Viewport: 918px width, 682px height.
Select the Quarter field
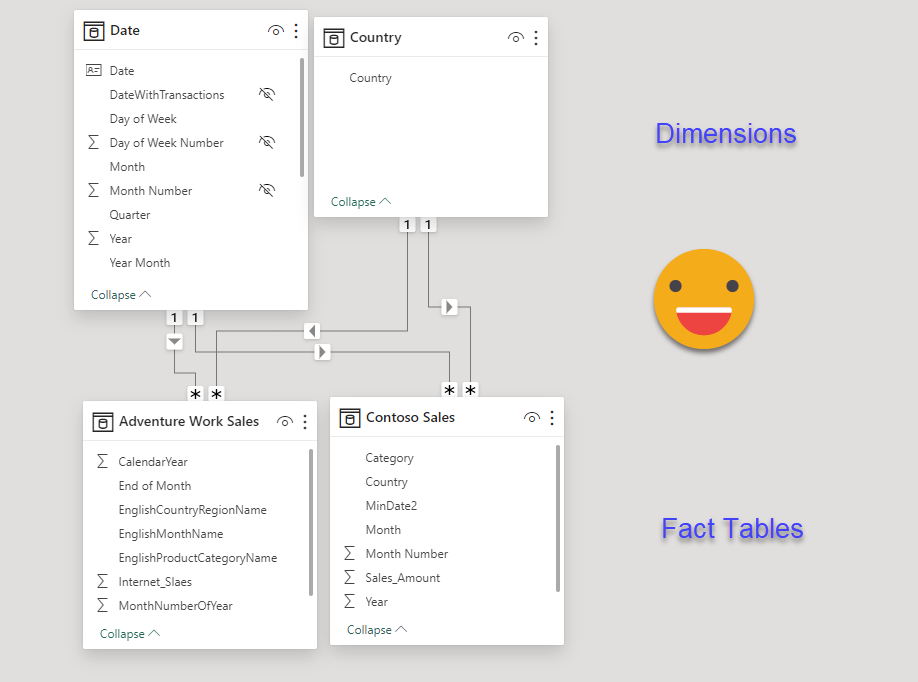130,215
